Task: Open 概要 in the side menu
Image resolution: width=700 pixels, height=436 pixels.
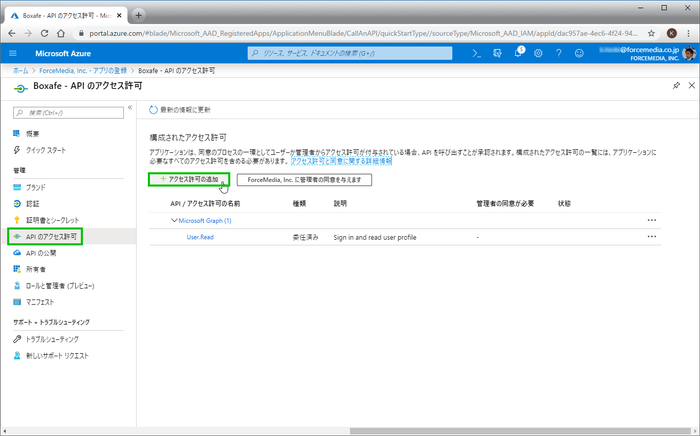Action: point(32,134)
